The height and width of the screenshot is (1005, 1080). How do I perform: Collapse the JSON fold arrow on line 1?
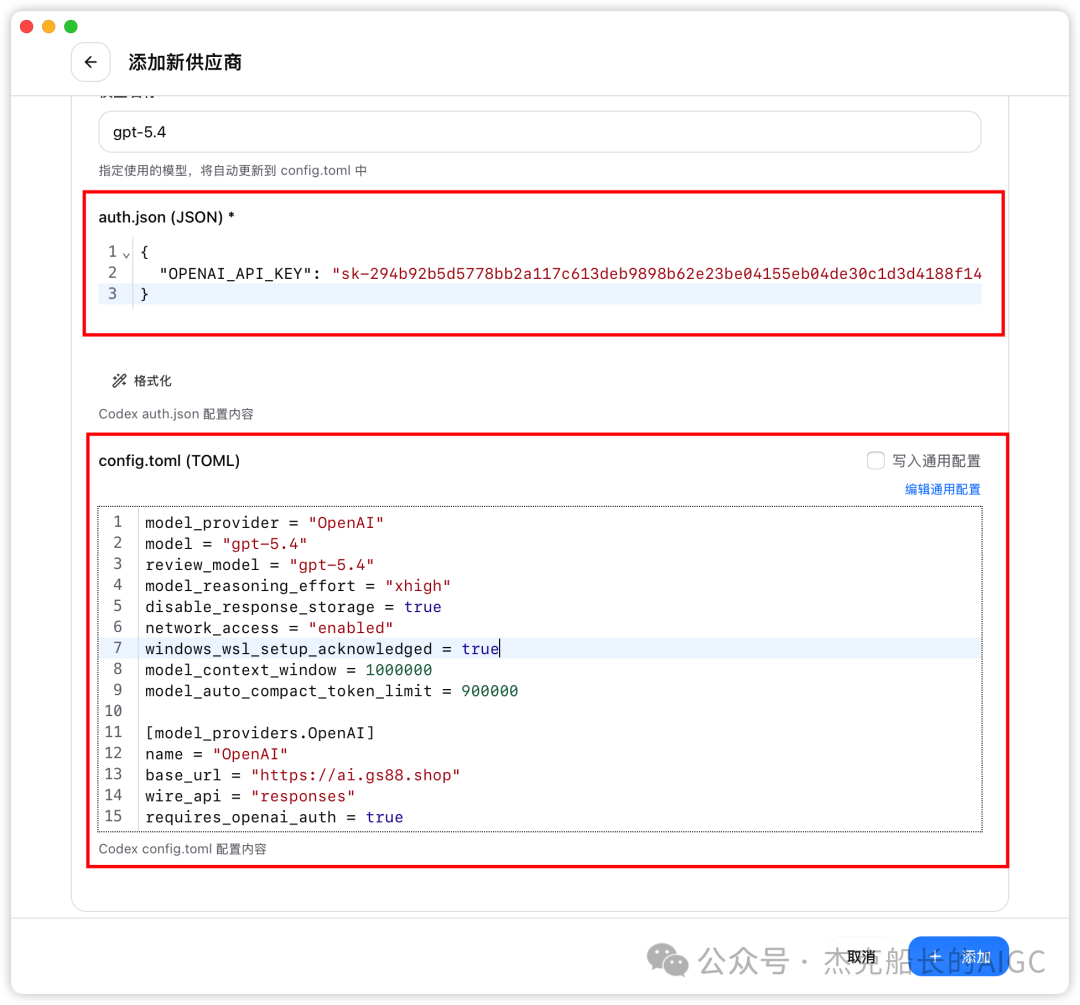[x=126, y=254]
